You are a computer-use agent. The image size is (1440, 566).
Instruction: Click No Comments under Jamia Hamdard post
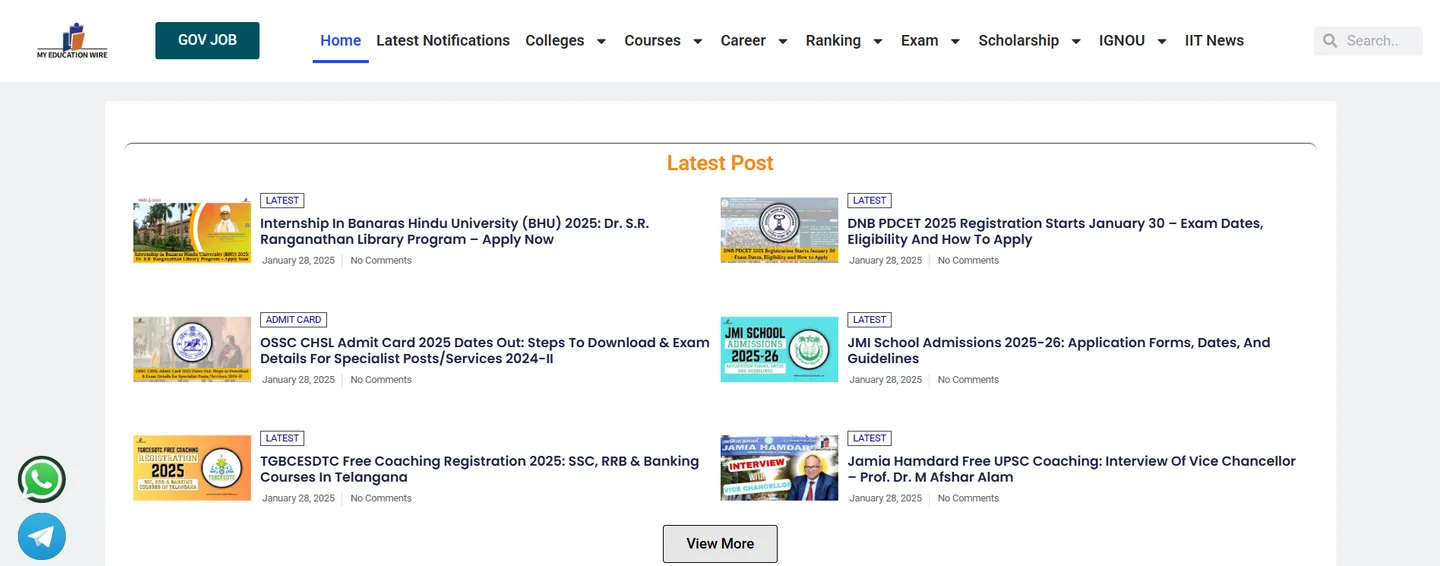(x=968, y=498)
